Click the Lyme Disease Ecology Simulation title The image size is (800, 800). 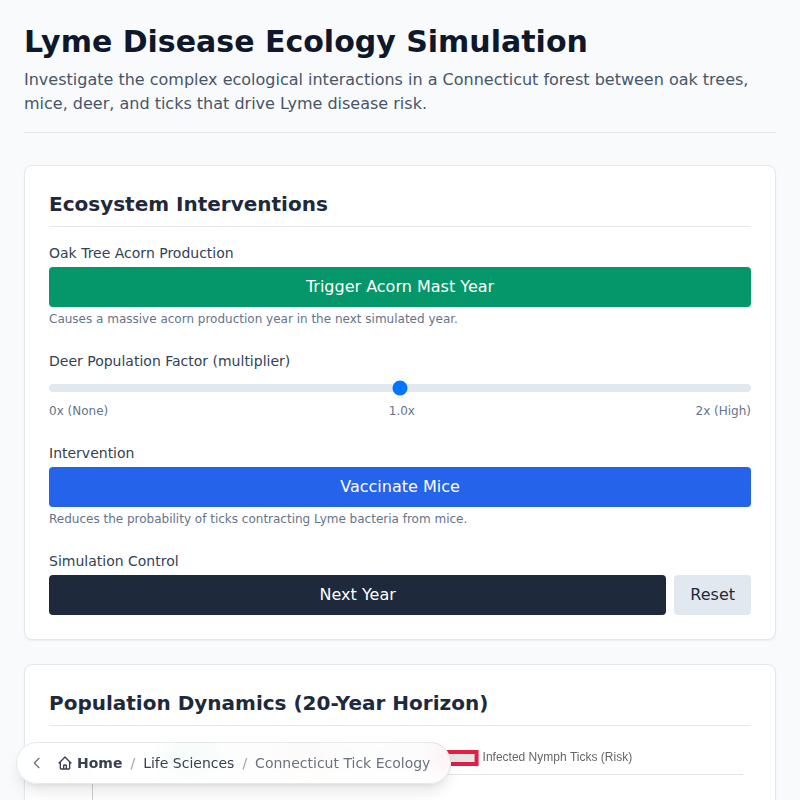[x=305, y=41]
